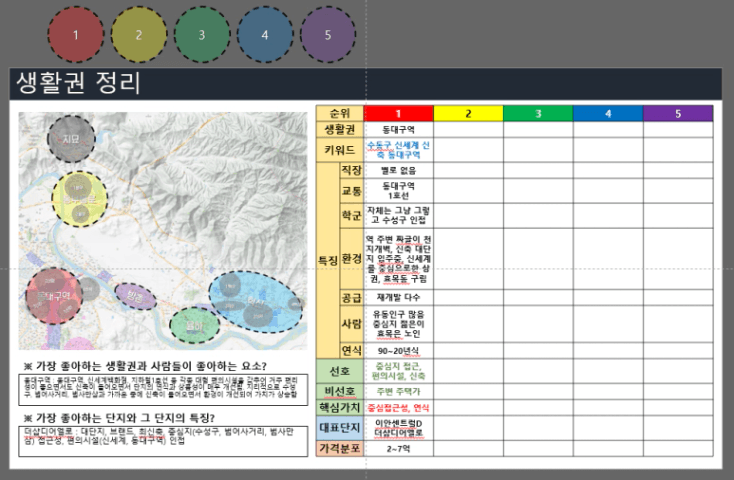Click the 환경 description cell in column 1
Image resolution: width=734 pixels, height=480 pixels.
coord(398,259)
